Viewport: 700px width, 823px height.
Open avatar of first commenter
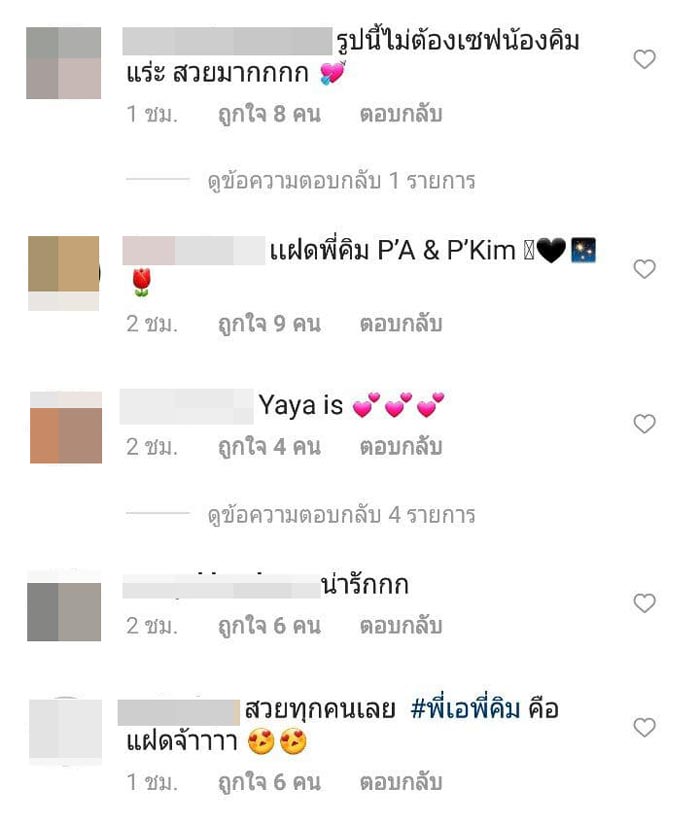63,63
